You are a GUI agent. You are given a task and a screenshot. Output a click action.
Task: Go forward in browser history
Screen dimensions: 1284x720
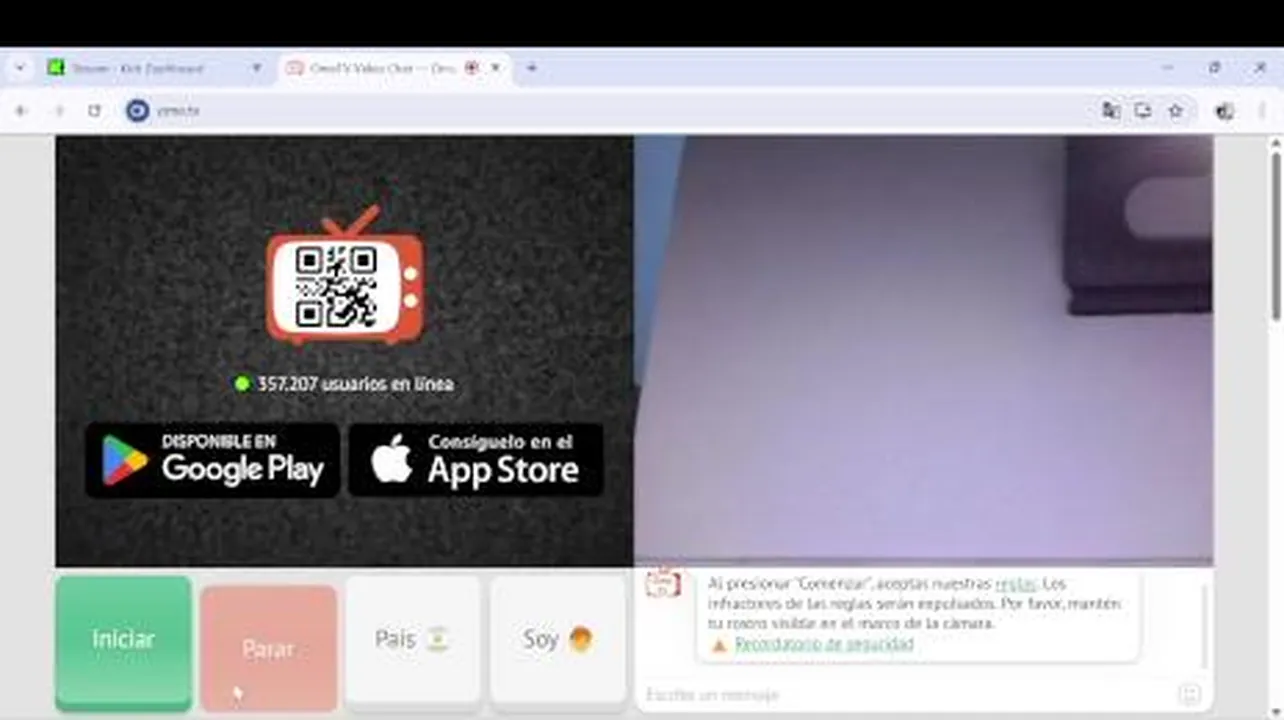point(58,111)
